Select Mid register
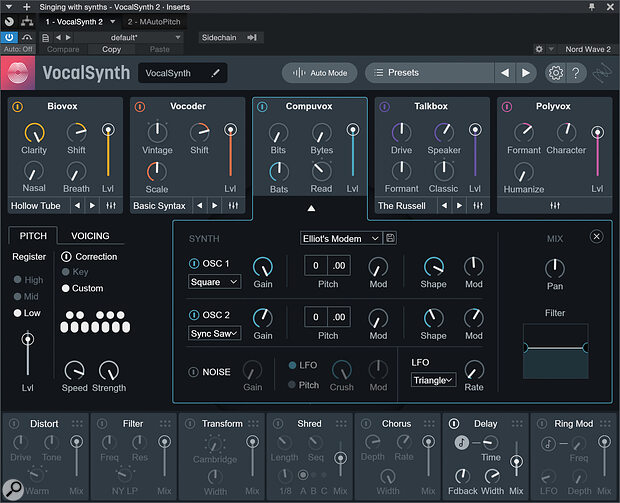Screen dimensions: 620x503 point(17,296)
